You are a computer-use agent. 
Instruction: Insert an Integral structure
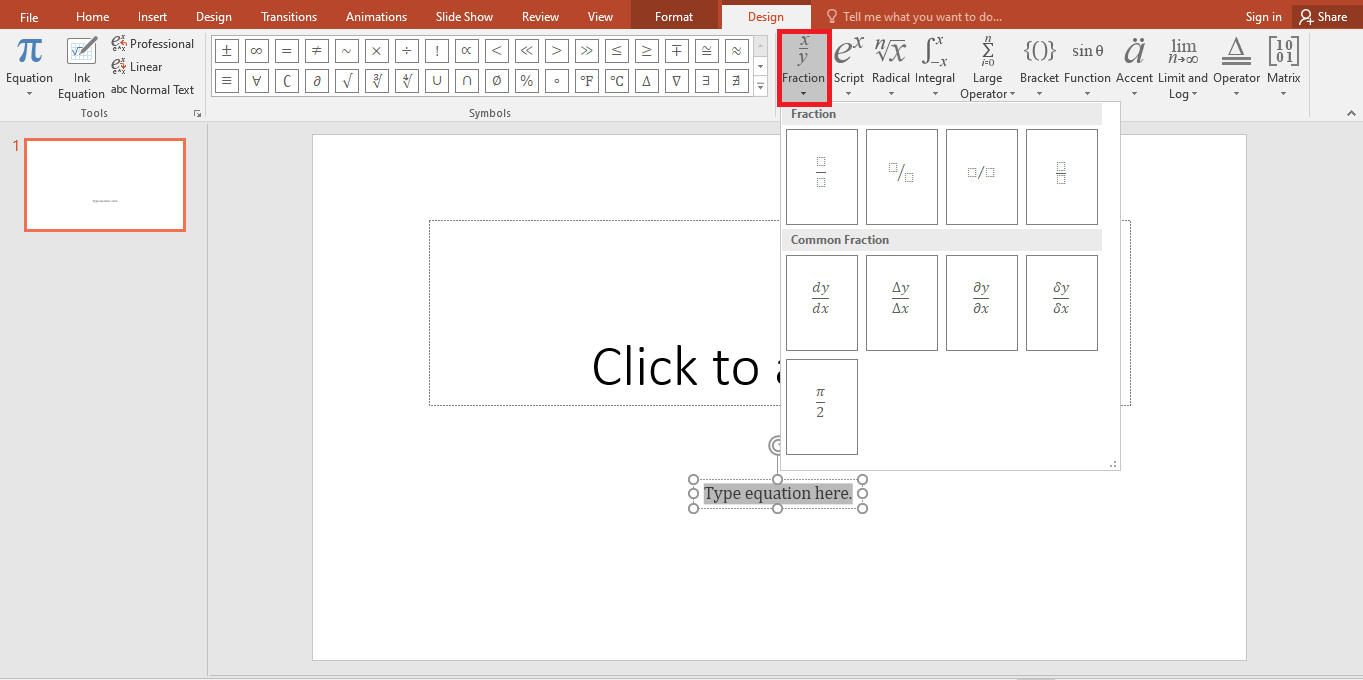click(935, 60)
